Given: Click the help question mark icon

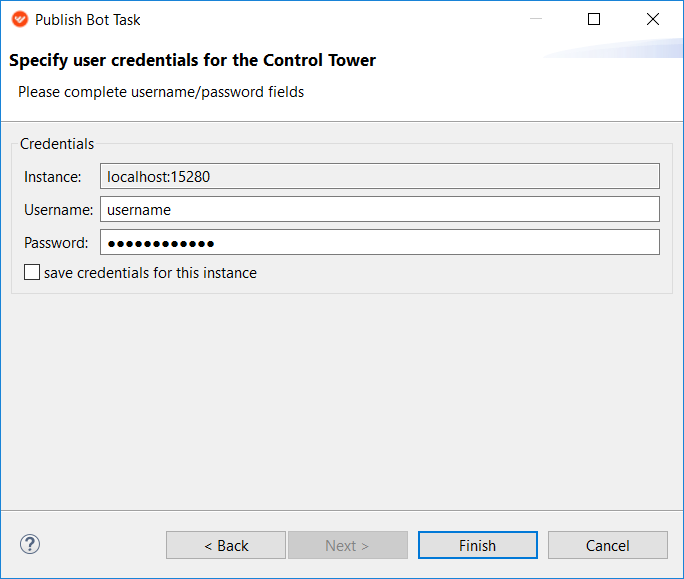Looking at the screenshot, I should (30, 544).
